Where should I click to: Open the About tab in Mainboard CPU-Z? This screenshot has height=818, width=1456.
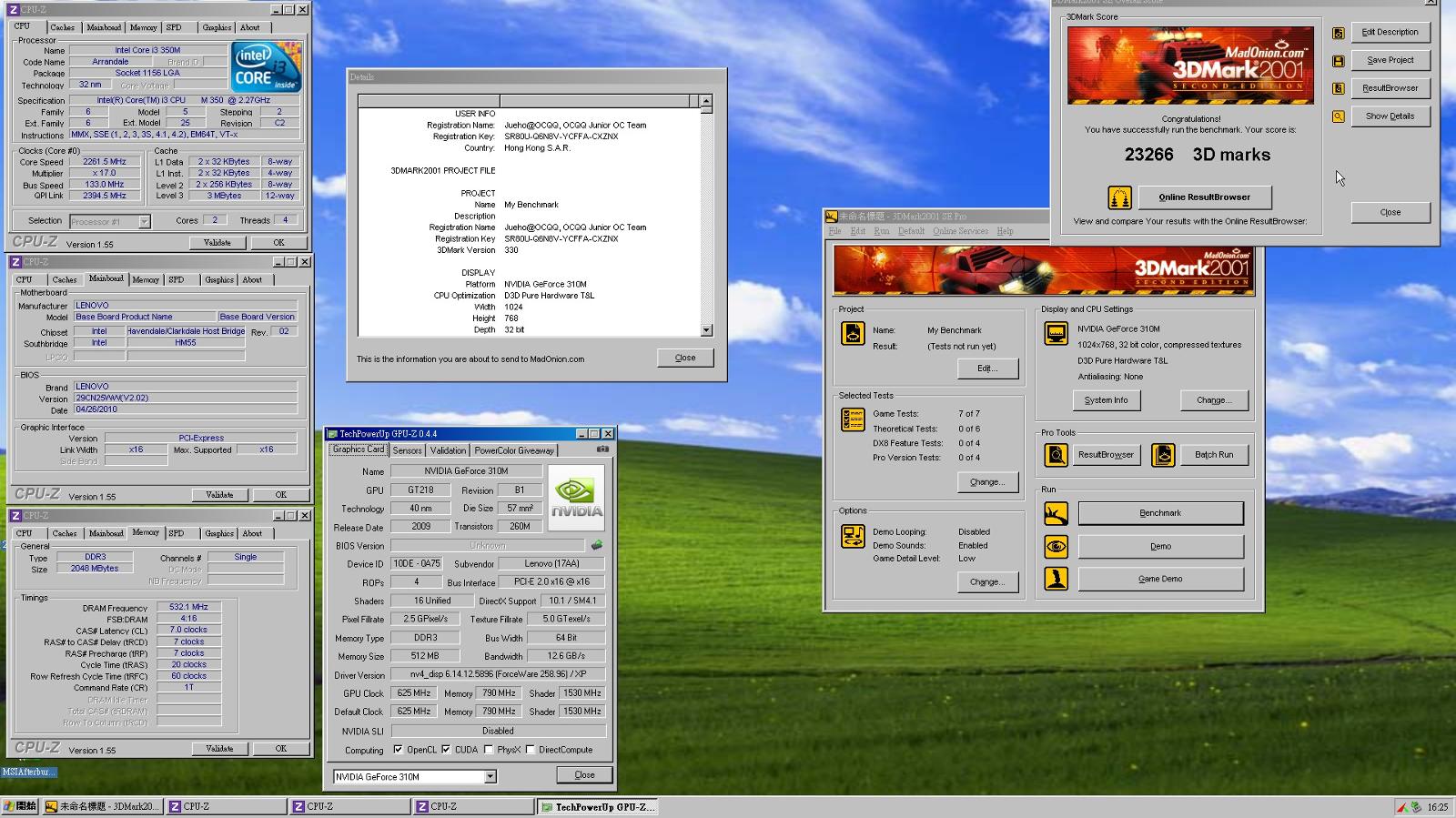[x=252, y=279]
